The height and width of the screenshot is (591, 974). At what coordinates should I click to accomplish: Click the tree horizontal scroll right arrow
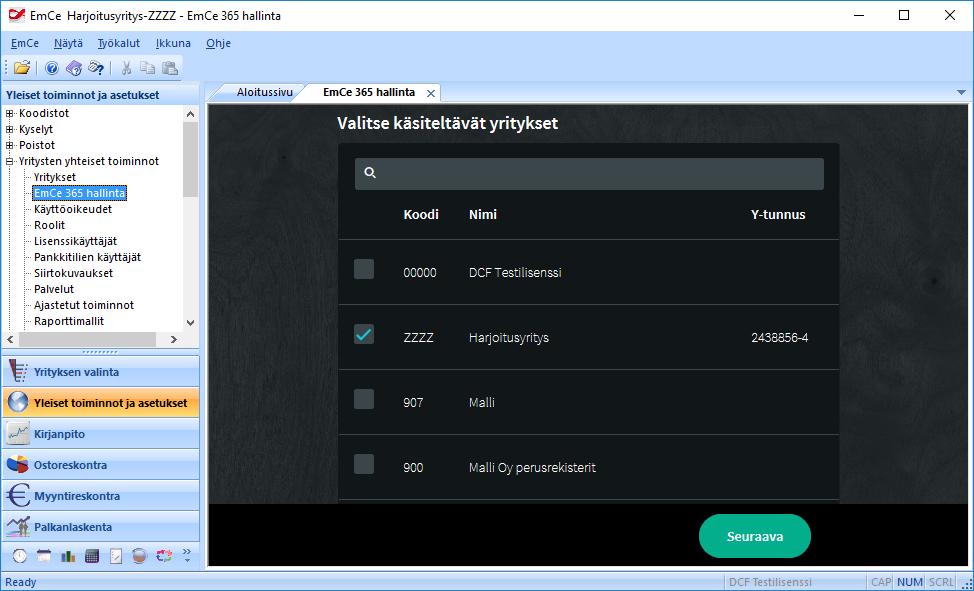174,339
